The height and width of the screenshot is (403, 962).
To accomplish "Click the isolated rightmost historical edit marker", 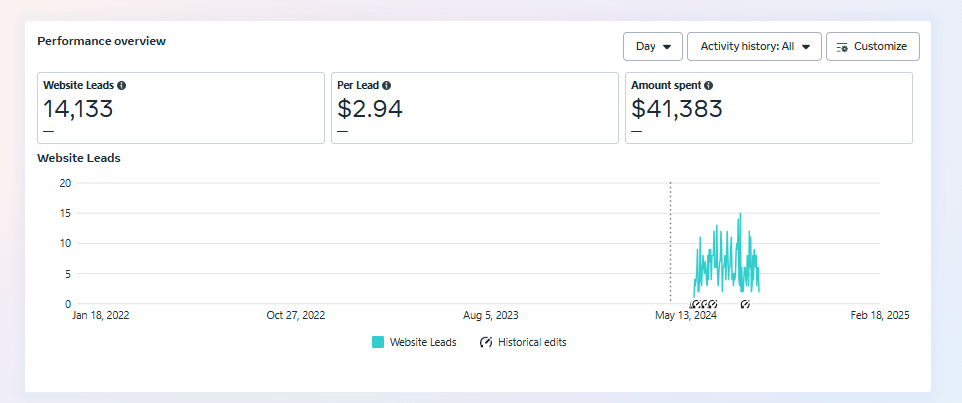I will (745, 304).
